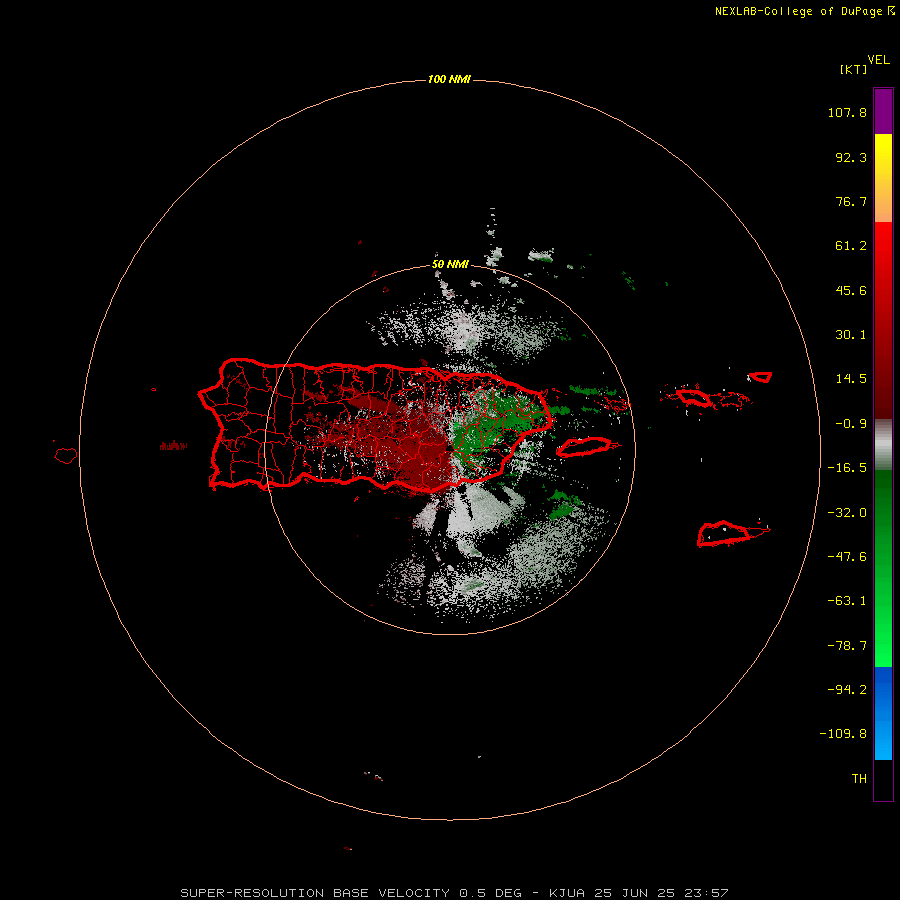
Task: Click the 100 NMI range ring label
Action: (449, 79)
